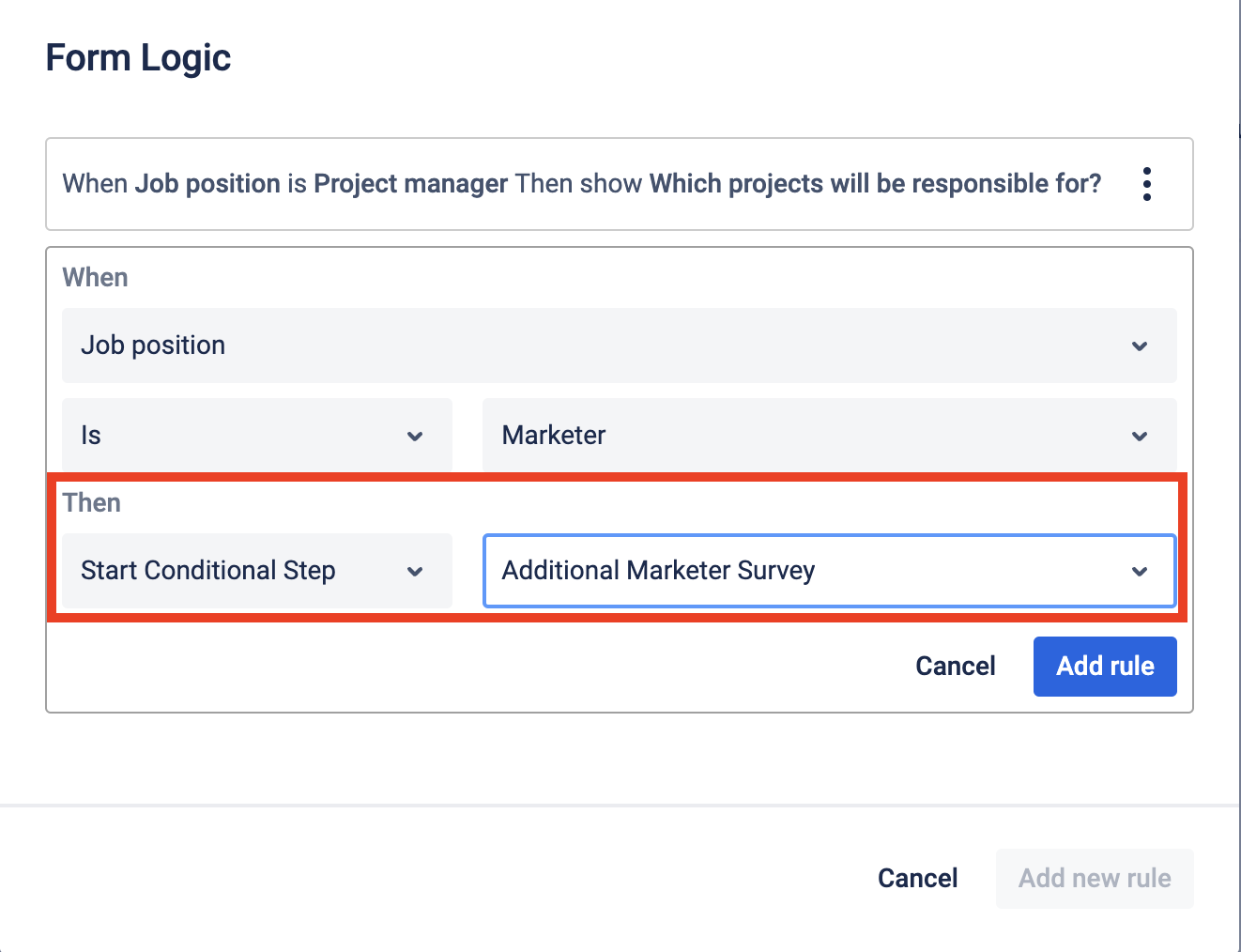
Task: Click the bold 'Which projects will be responsible for?' text
Action: pos(875,184)
